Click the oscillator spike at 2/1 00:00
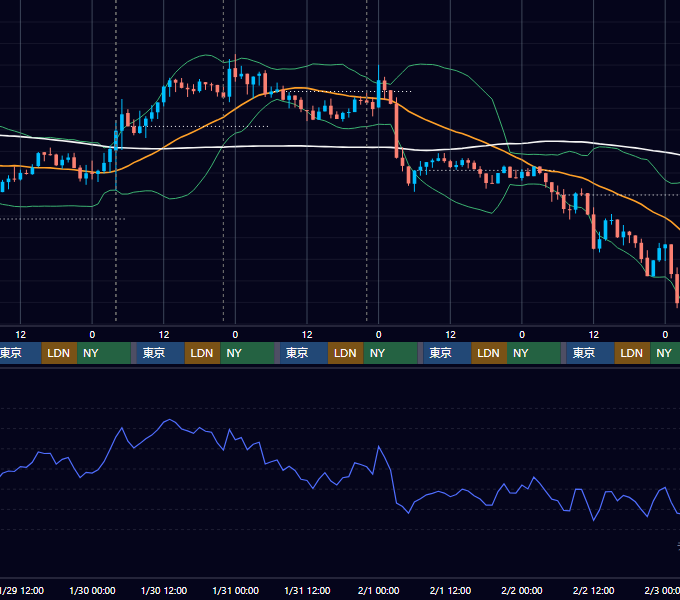Viewport: 680px width, 600px height. click(379, 447)
